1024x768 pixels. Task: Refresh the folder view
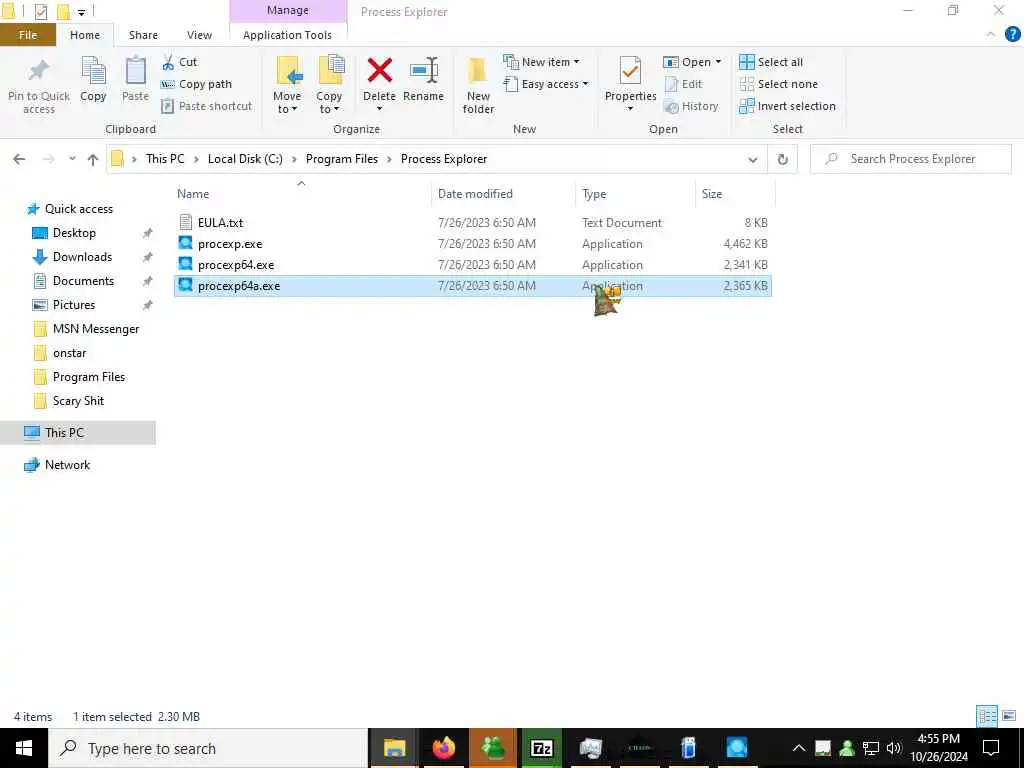[x=782, y=159]
